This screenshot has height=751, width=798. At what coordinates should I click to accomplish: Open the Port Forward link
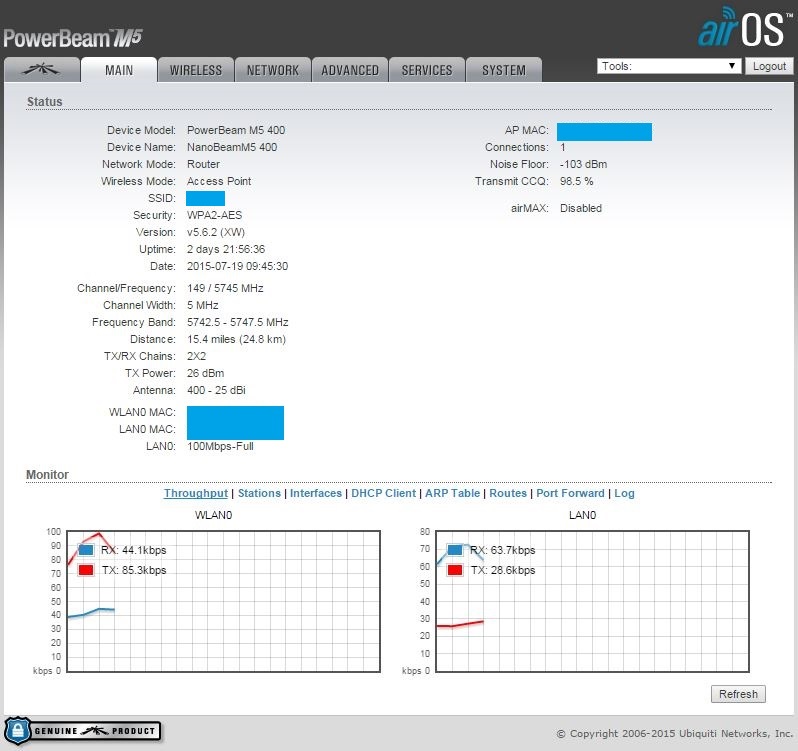click(x=570, y=493)
